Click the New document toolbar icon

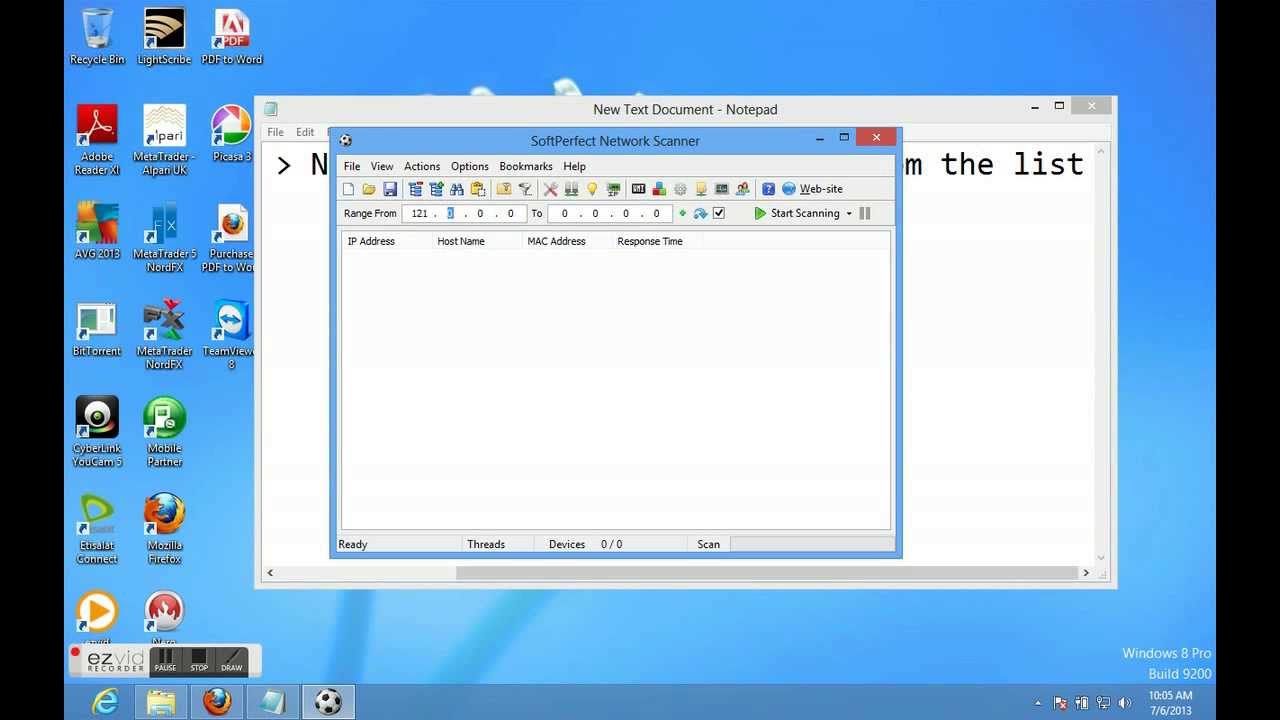(348, 189)
